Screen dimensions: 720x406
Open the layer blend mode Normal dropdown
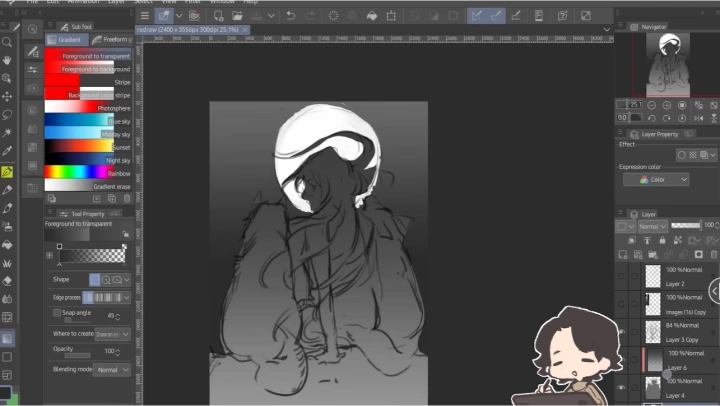click(652, 226)
